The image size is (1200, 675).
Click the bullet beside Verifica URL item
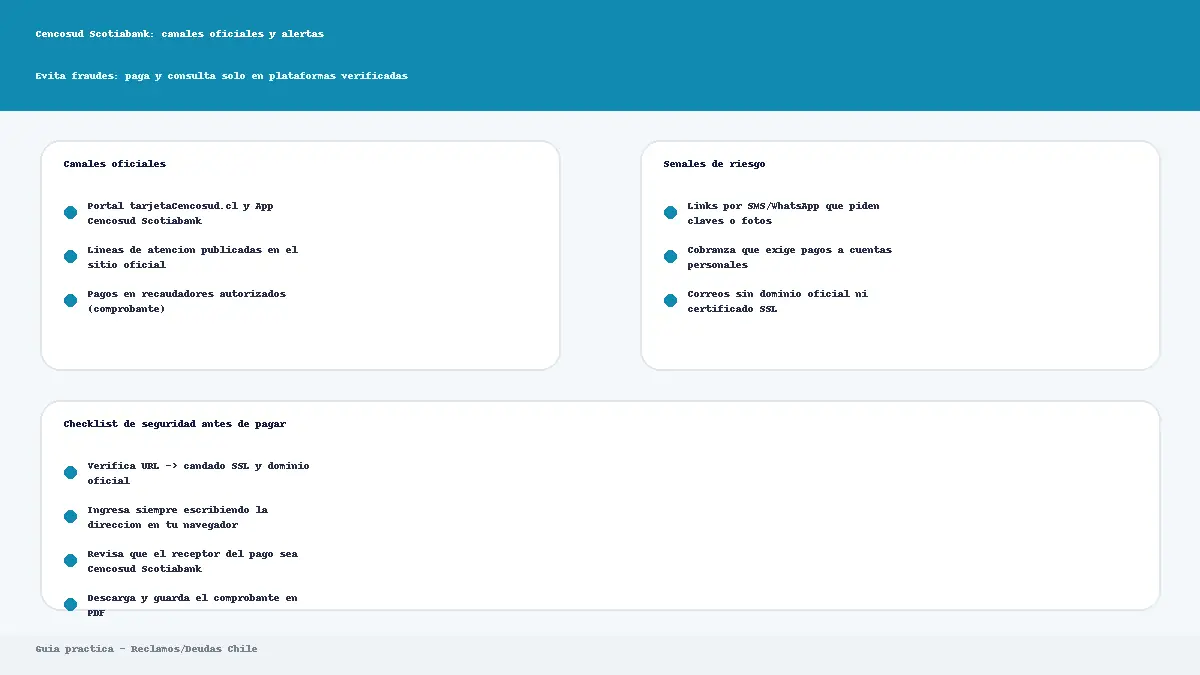[x=70, y=473]
